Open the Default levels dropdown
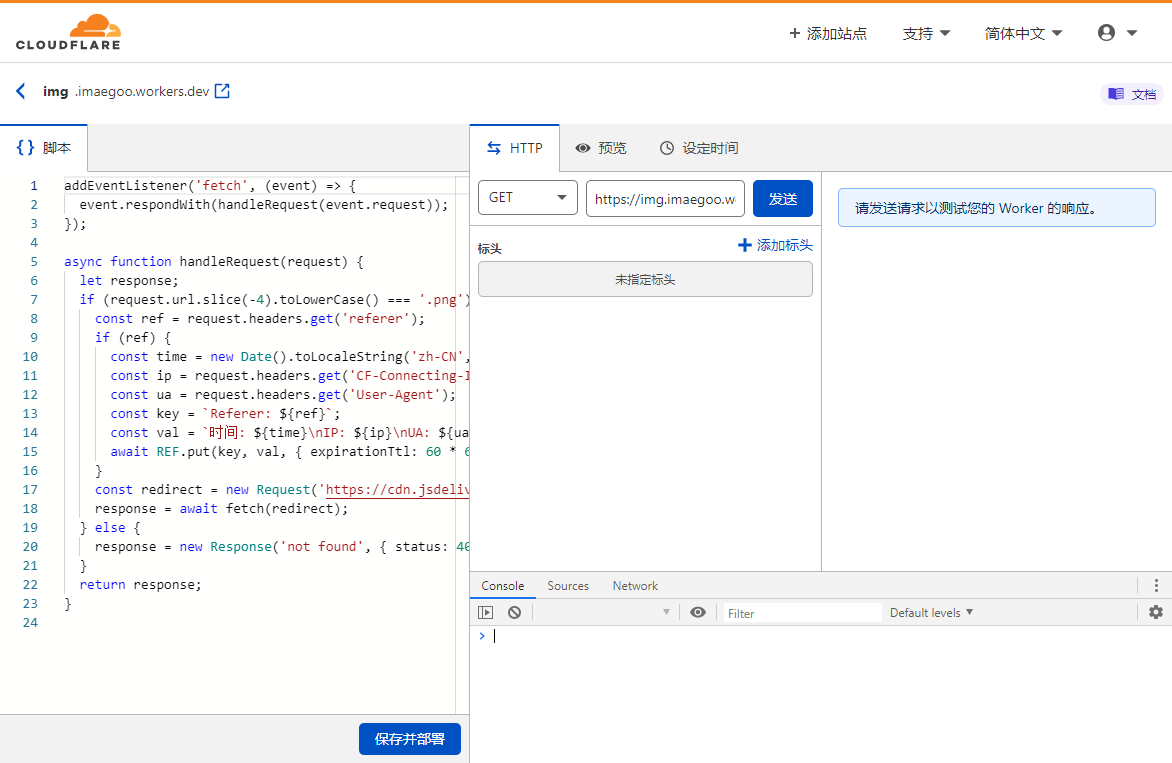The height and width of the screenshot is (763, 1172). pos(931,613)
